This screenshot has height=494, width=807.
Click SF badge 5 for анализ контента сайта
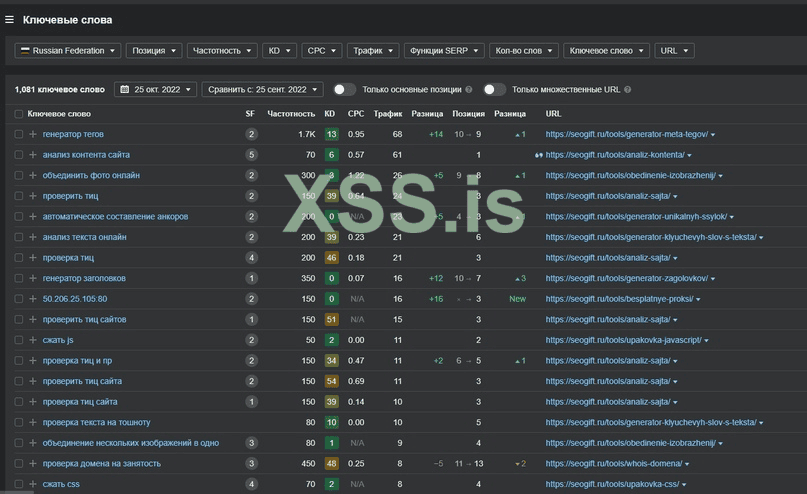251,155
